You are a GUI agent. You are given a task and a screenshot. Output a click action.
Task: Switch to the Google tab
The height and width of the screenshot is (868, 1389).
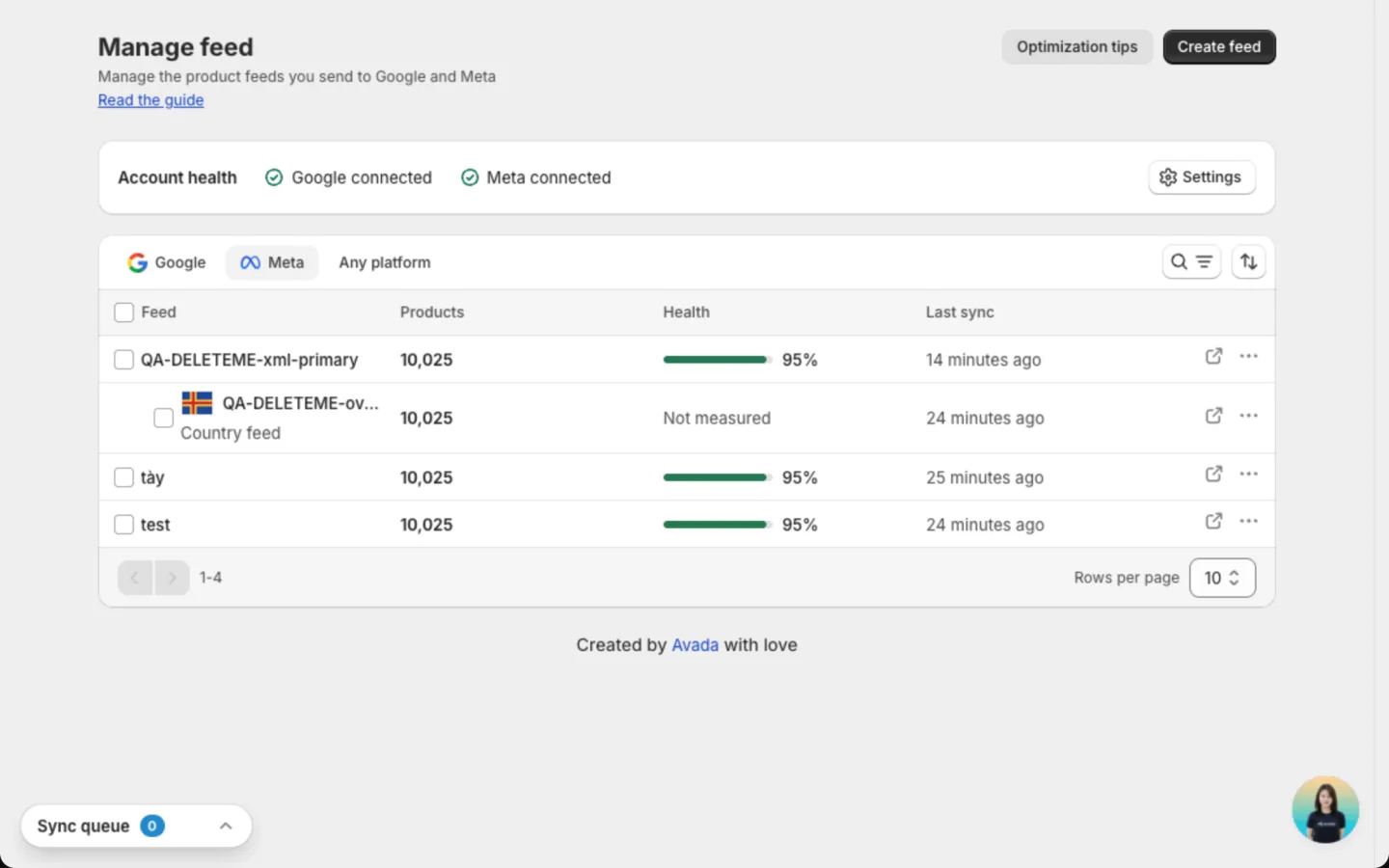[x=167, y=262]
